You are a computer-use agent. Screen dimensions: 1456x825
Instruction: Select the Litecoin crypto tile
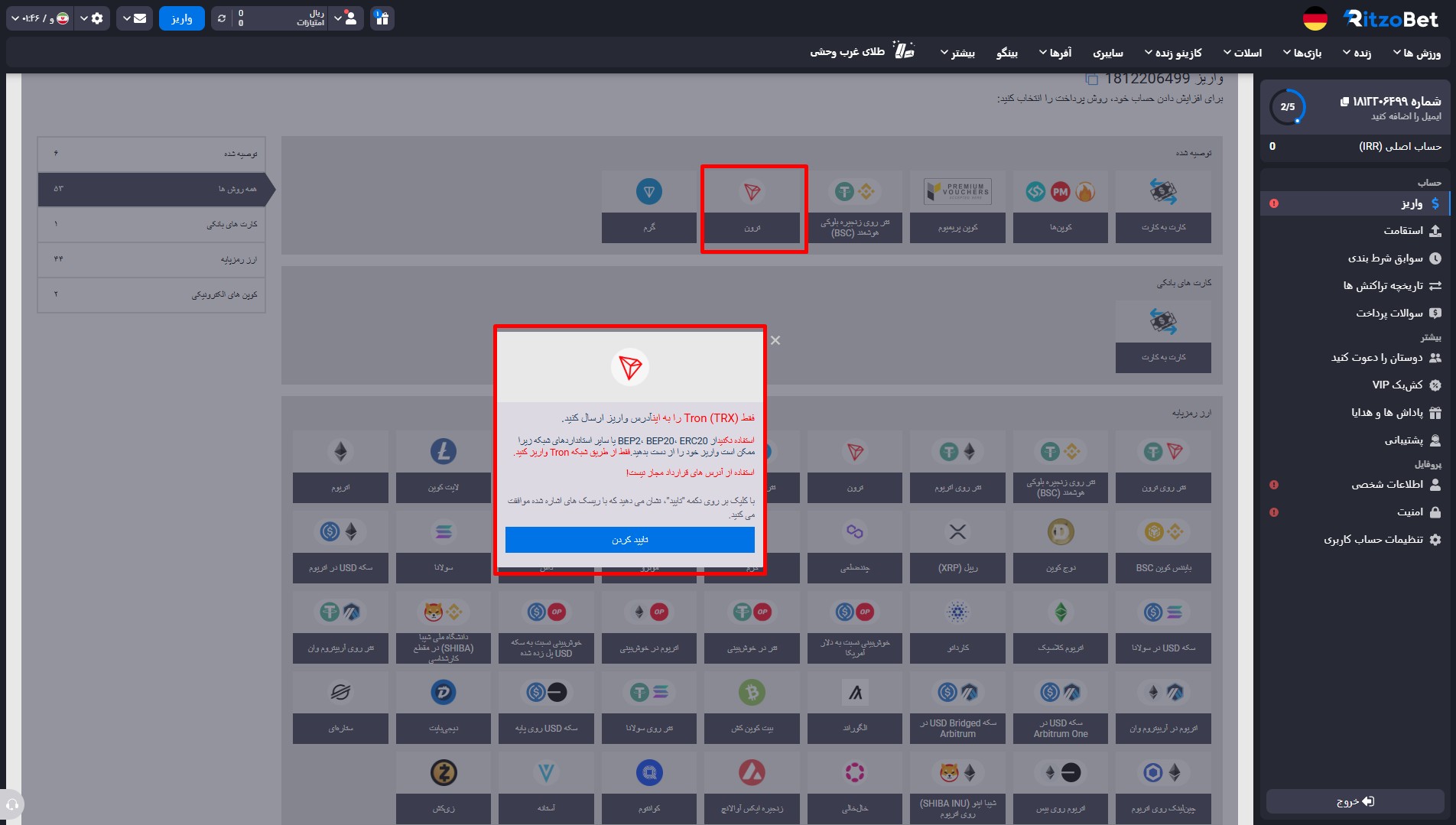[444, 467]
